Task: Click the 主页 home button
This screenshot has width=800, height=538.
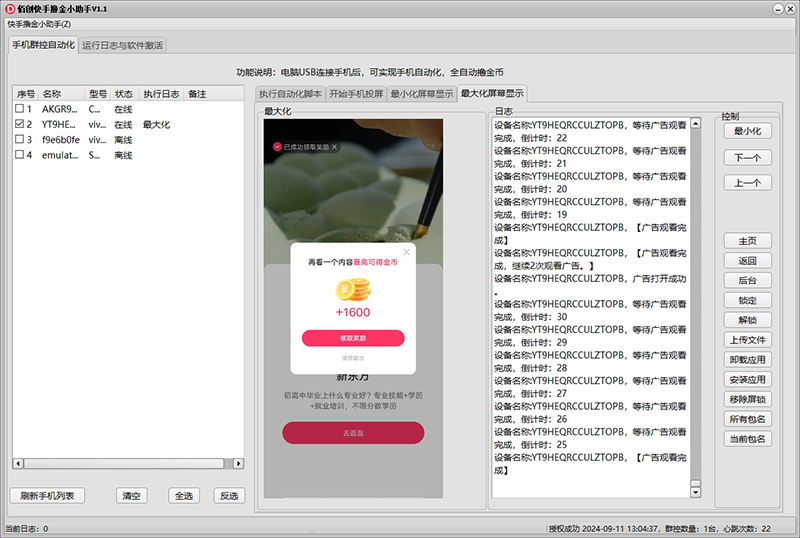Action: click(747, 241)
